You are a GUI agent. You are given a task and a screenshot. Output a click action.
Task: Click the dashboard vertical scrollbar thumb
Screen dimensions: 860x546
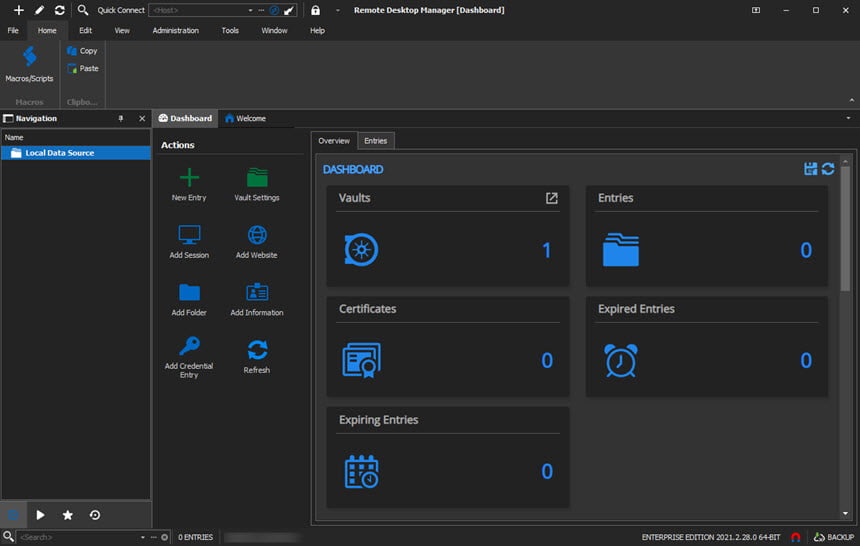click(x=845, y=227)
